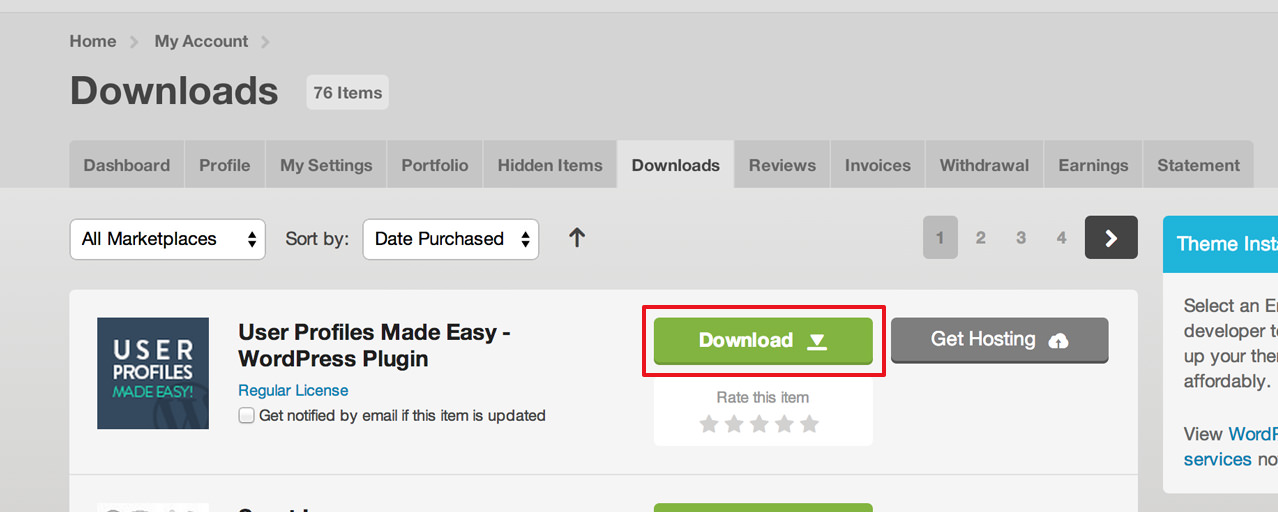Screen dimensions: 1278x512
Task: Open the Date Purchased sort dropdown
Action: 451,239
